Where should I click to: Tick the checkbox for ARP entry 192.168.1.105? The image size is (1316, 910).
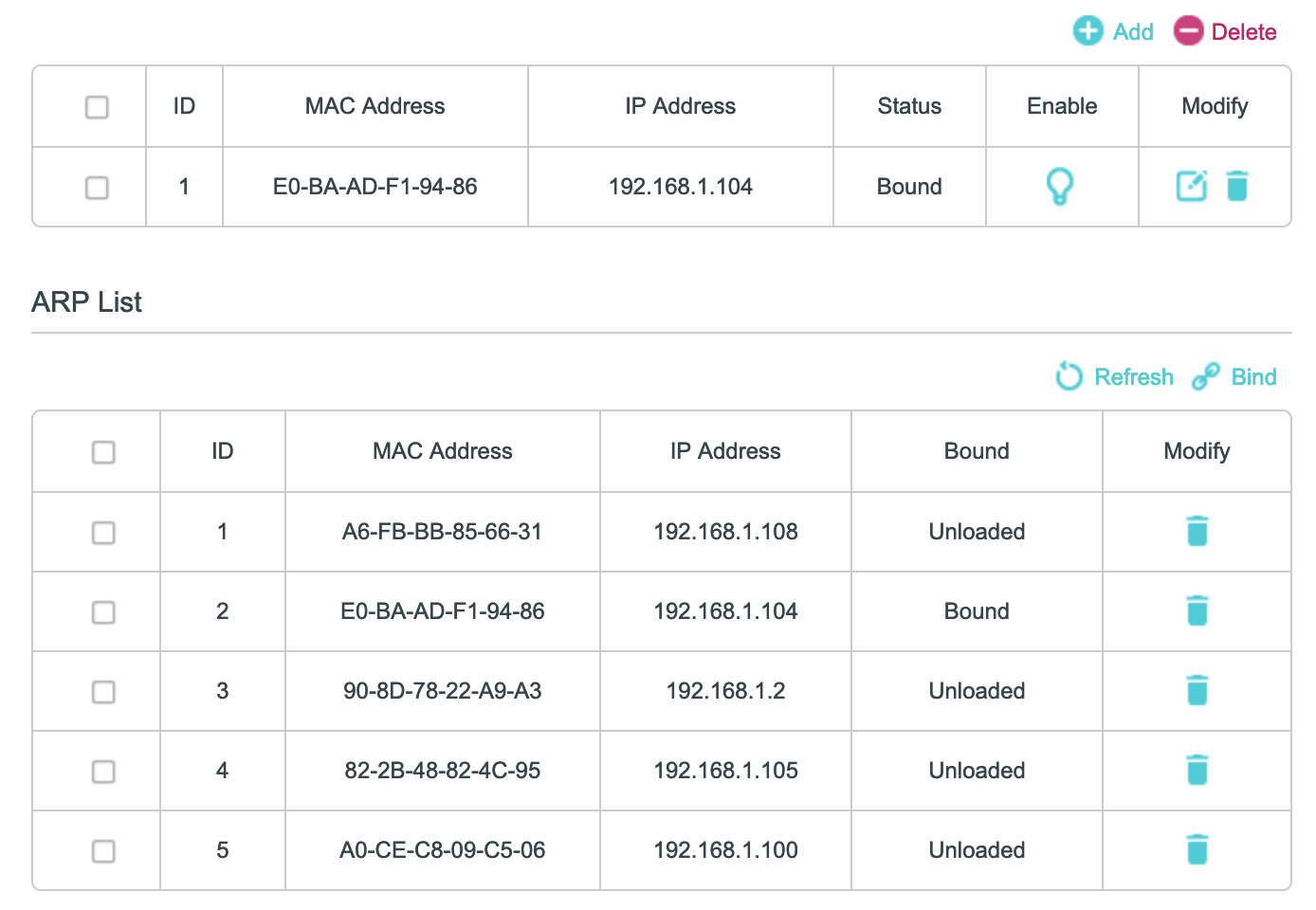103,772
